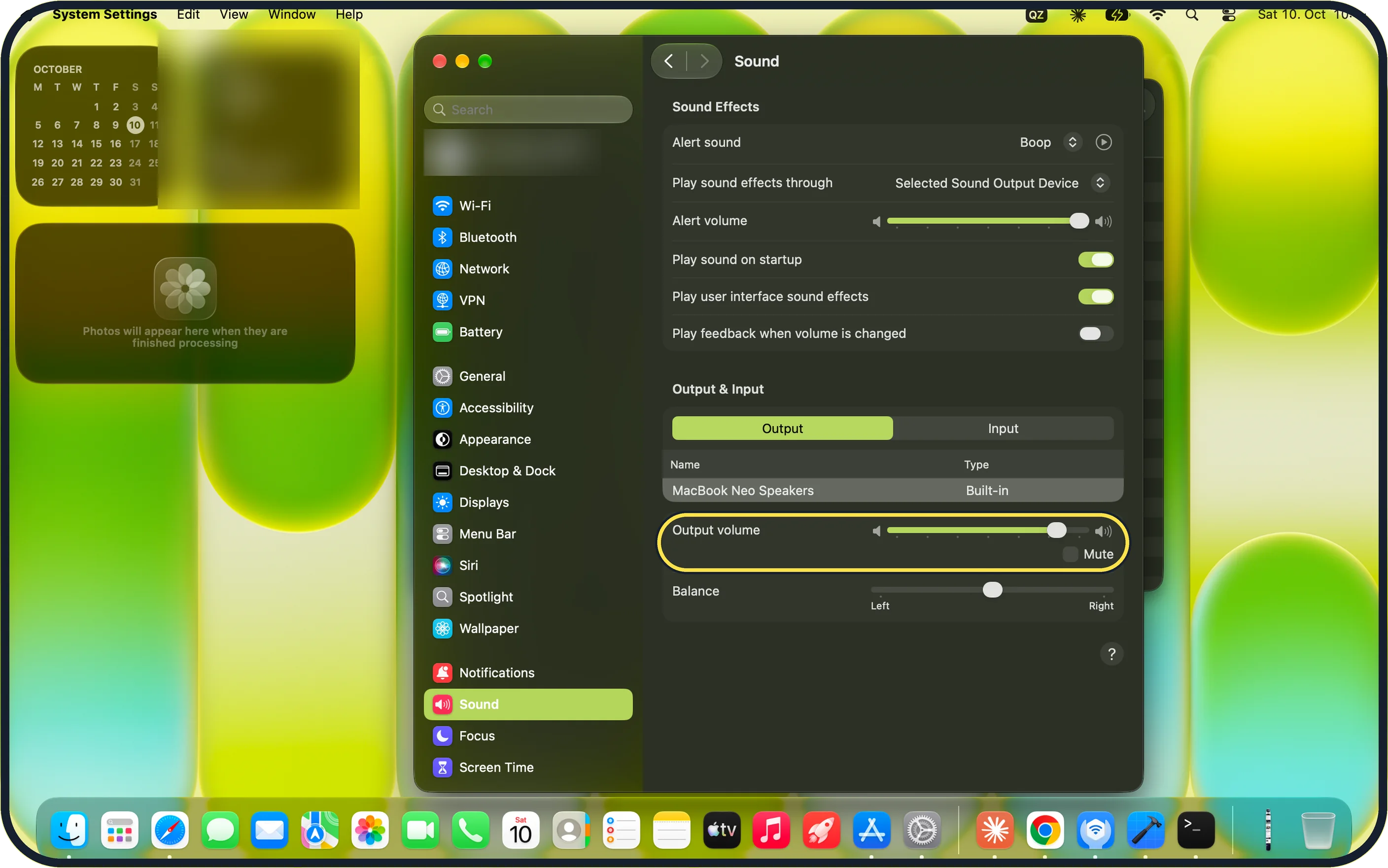Open Sound help button

tap(1111, 654)
